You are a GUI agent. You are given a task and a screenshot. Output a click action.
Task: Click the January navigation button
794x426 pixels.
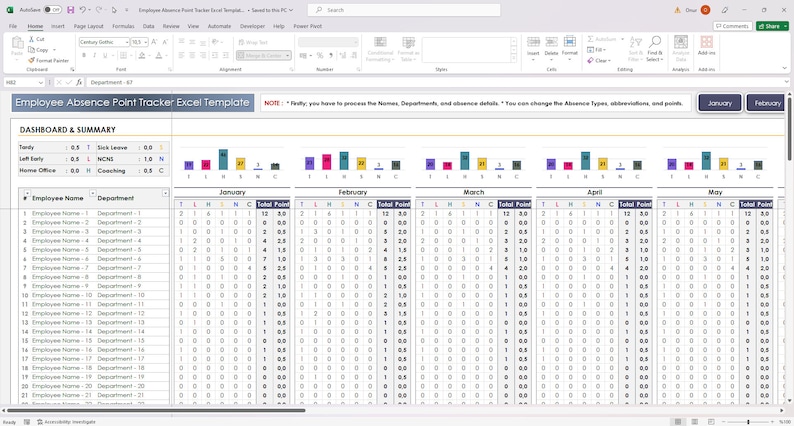coord(720,103)
